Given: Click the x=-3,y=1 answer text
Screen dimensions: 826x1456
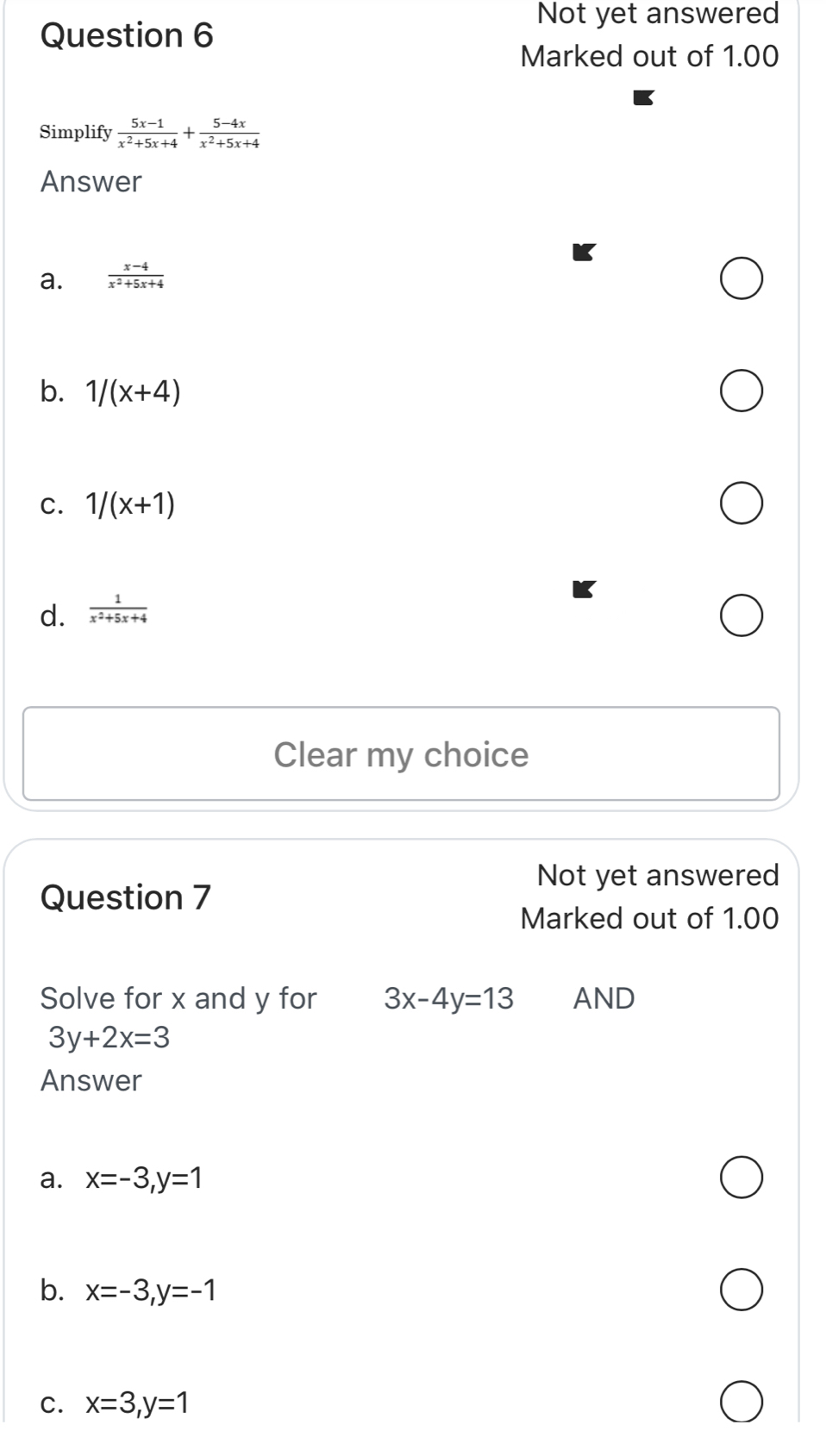Looking at the screenshot, I should tap(143, 1178).
